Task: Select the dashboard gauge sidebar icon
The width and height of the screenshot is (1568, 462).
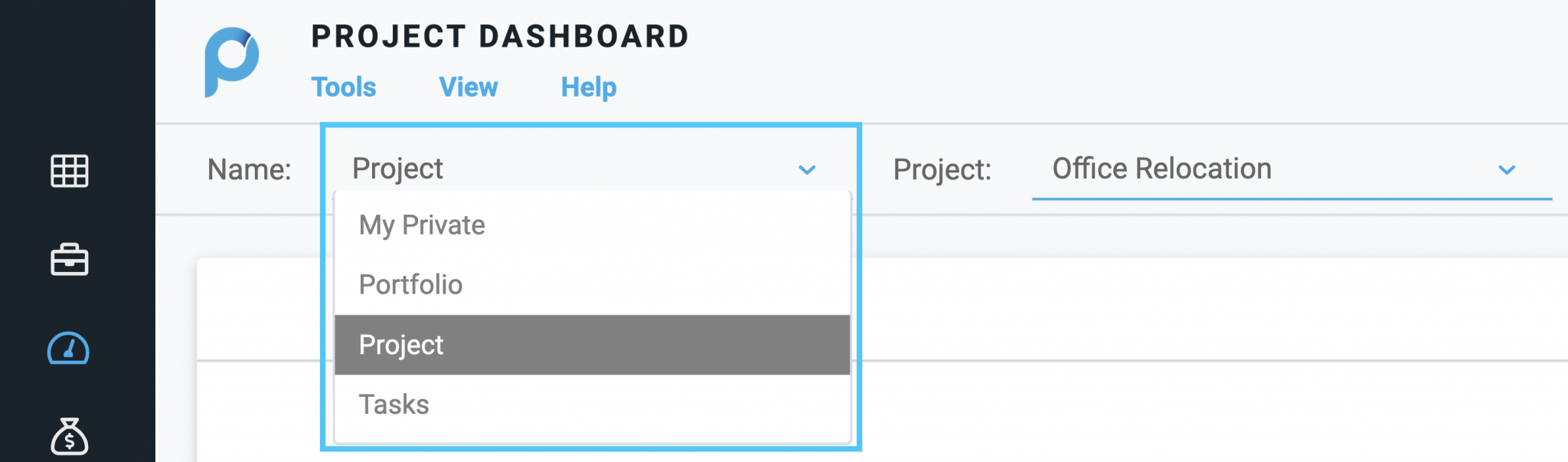Action: [x=69, y=348]
